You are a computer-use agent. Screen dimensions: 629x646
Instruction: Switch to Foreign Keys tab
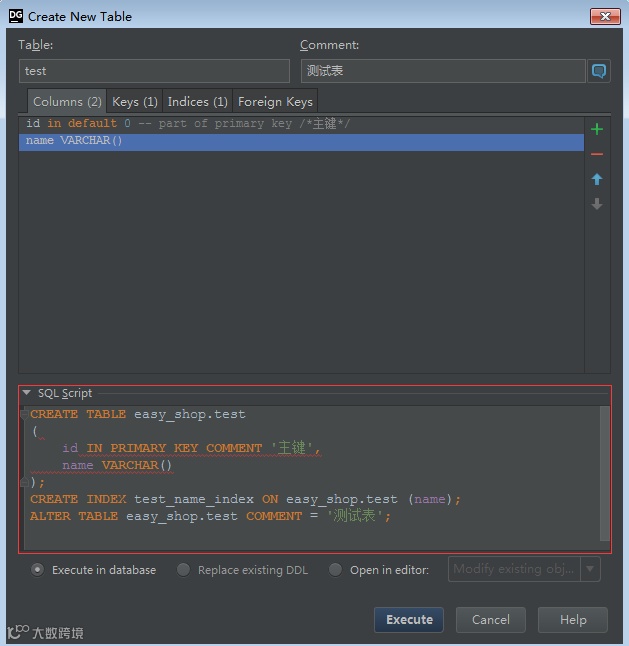click(275, 101)
